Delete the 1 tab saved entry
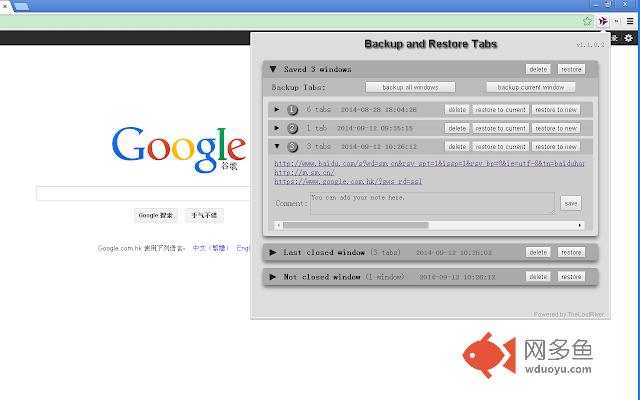The width and height of the screenshot is (640, 400). click(457, 128)
